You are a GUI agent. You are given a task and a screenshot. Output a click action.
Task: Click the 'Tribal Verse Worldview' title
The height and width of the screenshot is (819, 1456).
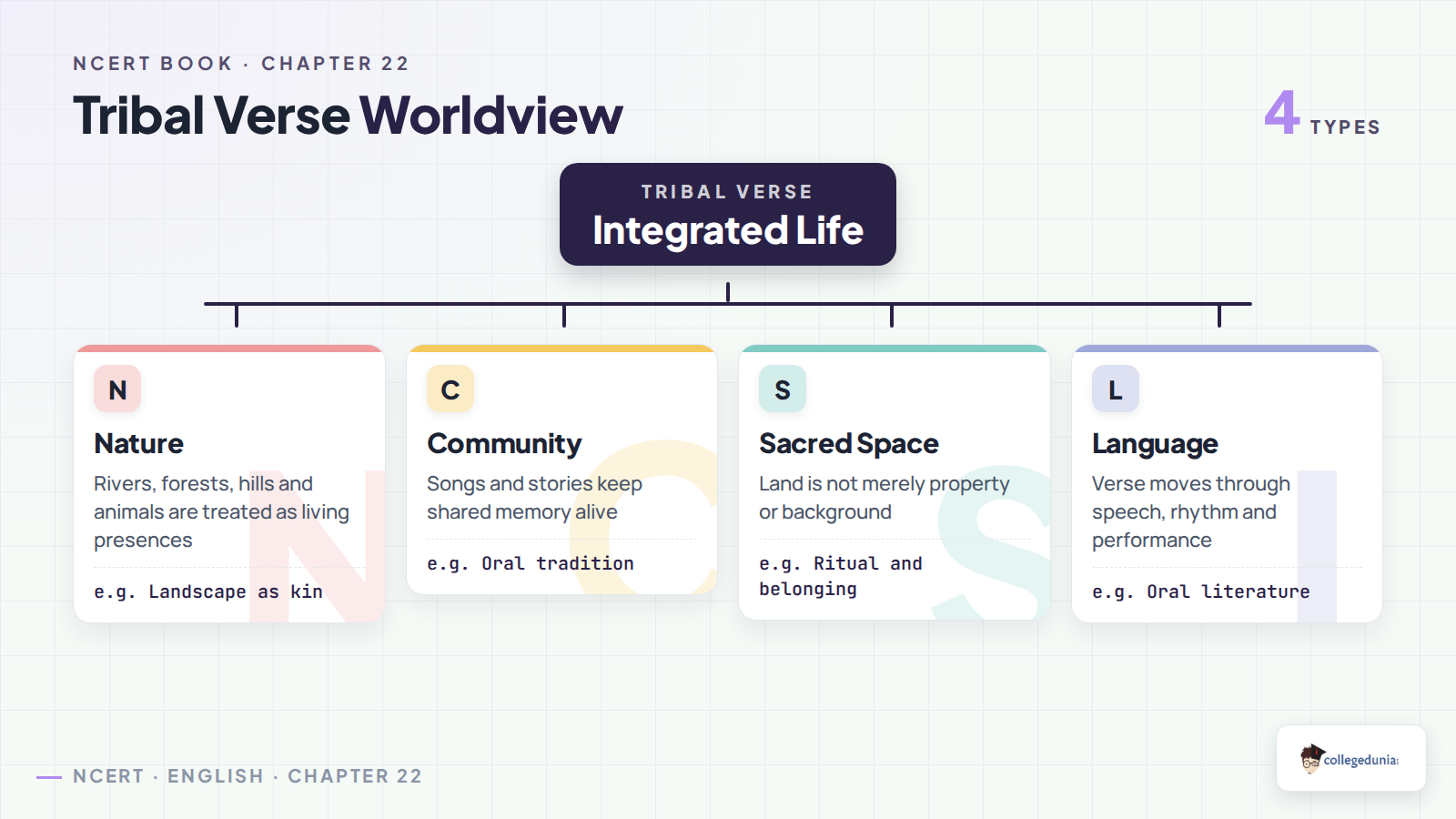[x=348, y=116]
